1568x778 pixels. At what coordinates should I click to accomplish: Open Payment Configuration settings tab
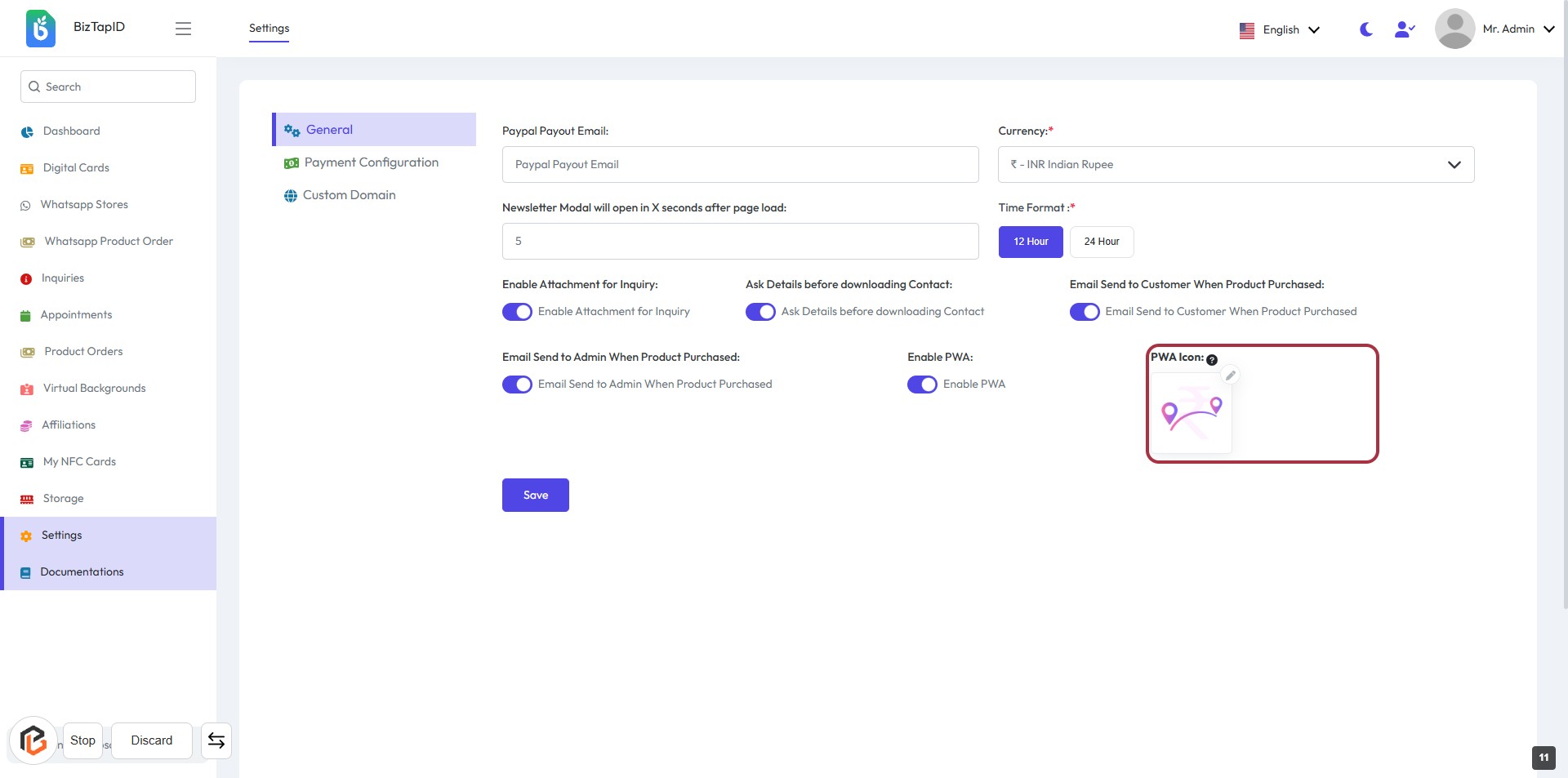371,162
